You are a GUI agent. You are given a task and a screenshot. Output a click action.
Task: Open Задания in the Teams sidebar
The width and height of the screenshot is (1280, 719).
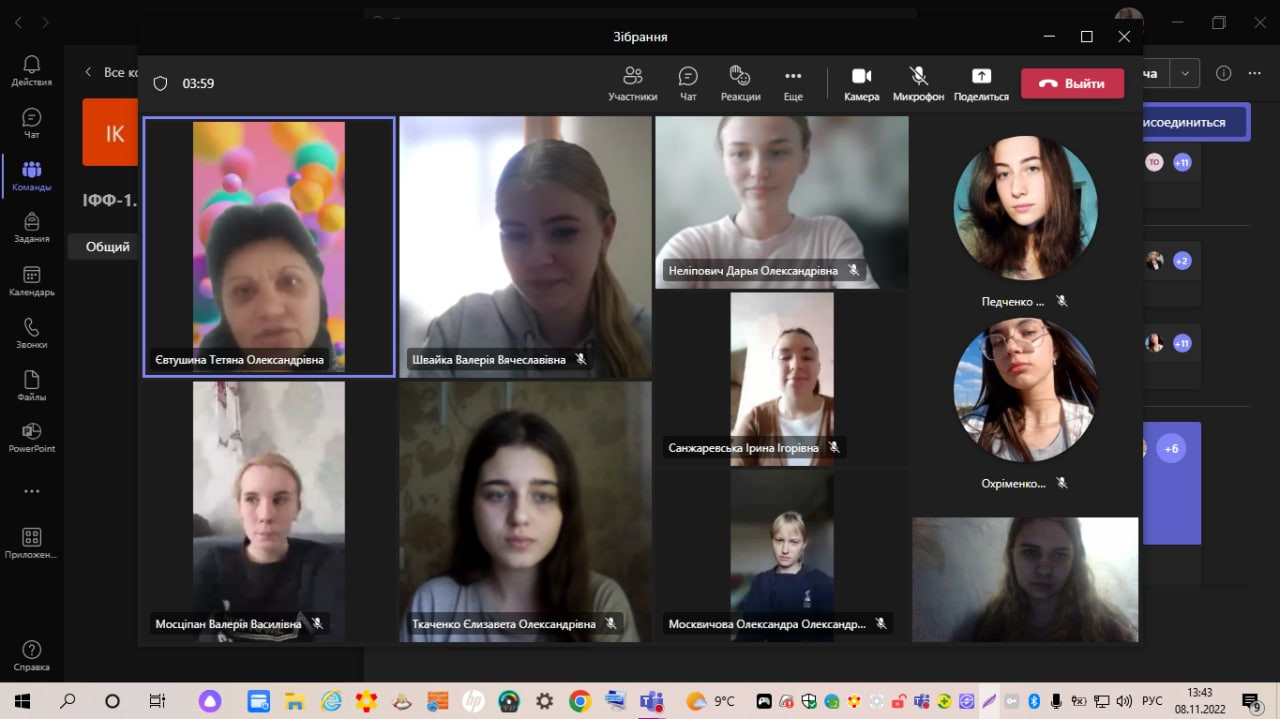tap(31, 228)
